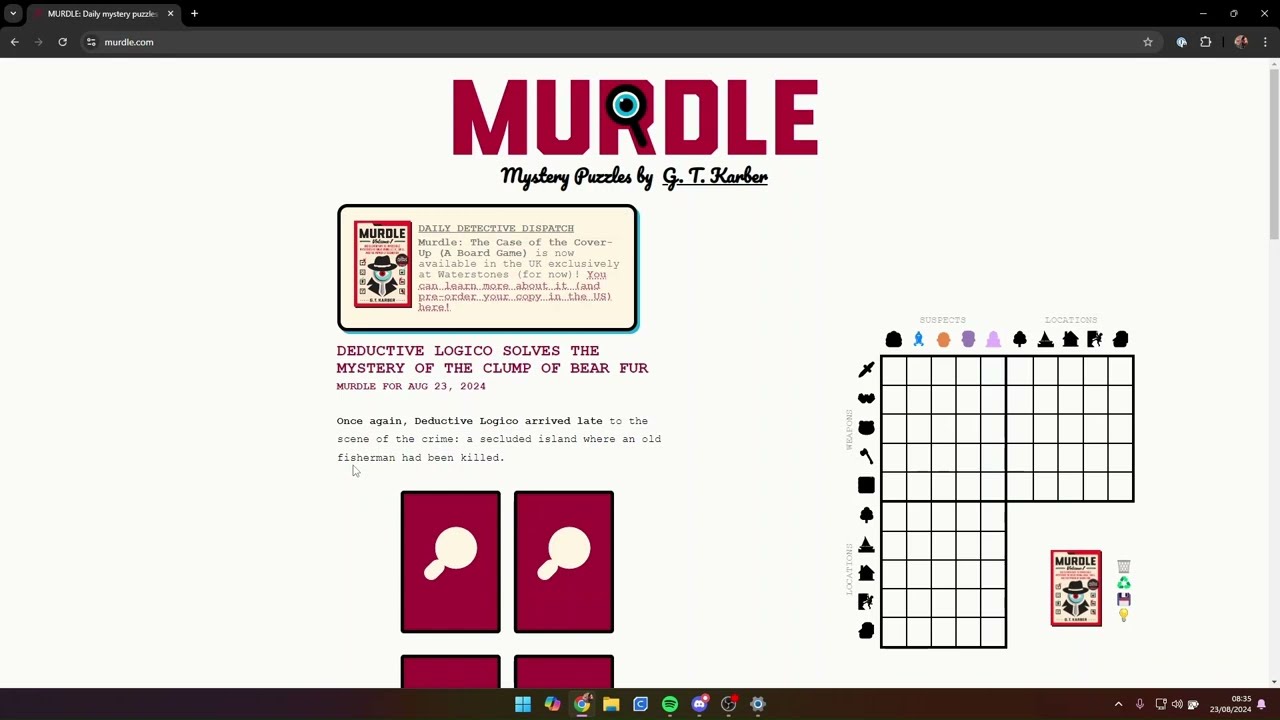
Task: Open the Murdle book cover in the dispatch box
Action: click(x=382, y=264)
